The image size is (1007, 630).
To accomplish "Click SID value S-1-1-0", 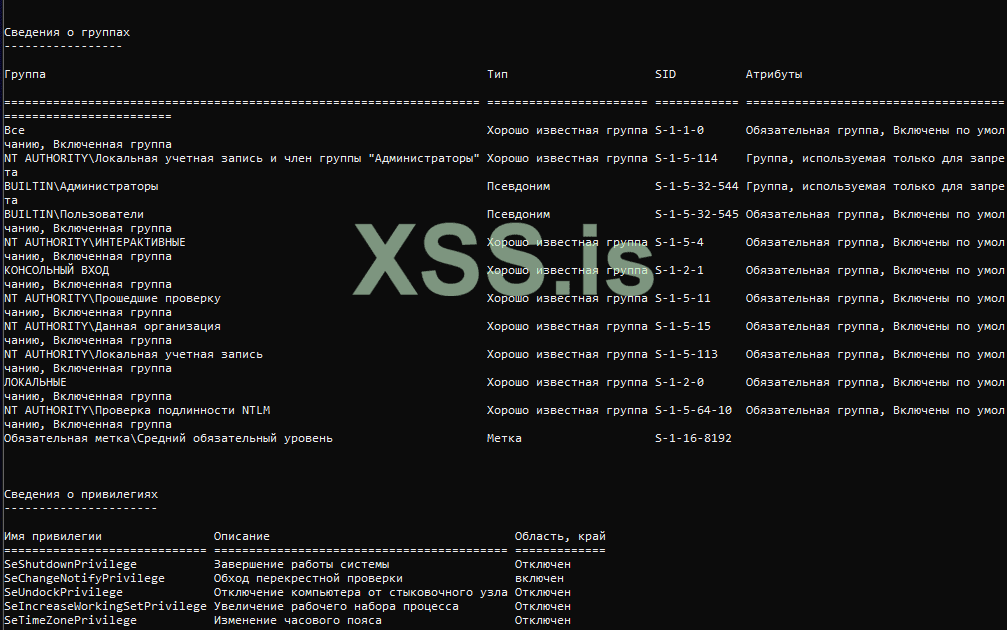I will [x=679, y=130].
